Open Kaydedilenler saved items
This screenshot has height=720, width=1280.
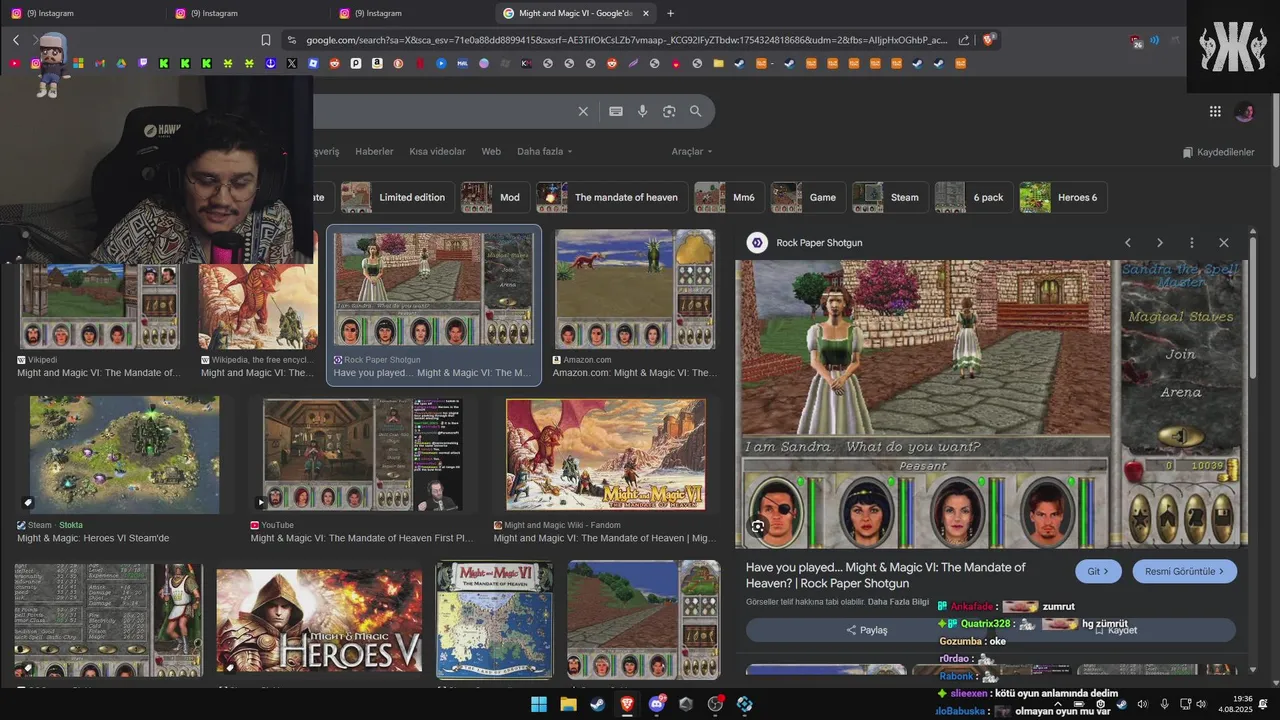(x=1218, y=152)
